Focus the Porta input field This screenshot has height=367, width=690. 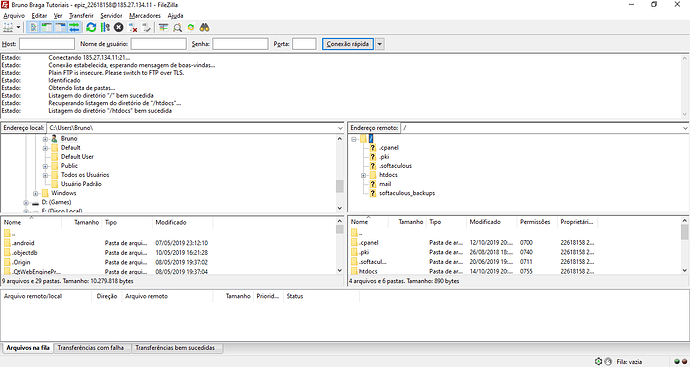(x=304, y=44)
